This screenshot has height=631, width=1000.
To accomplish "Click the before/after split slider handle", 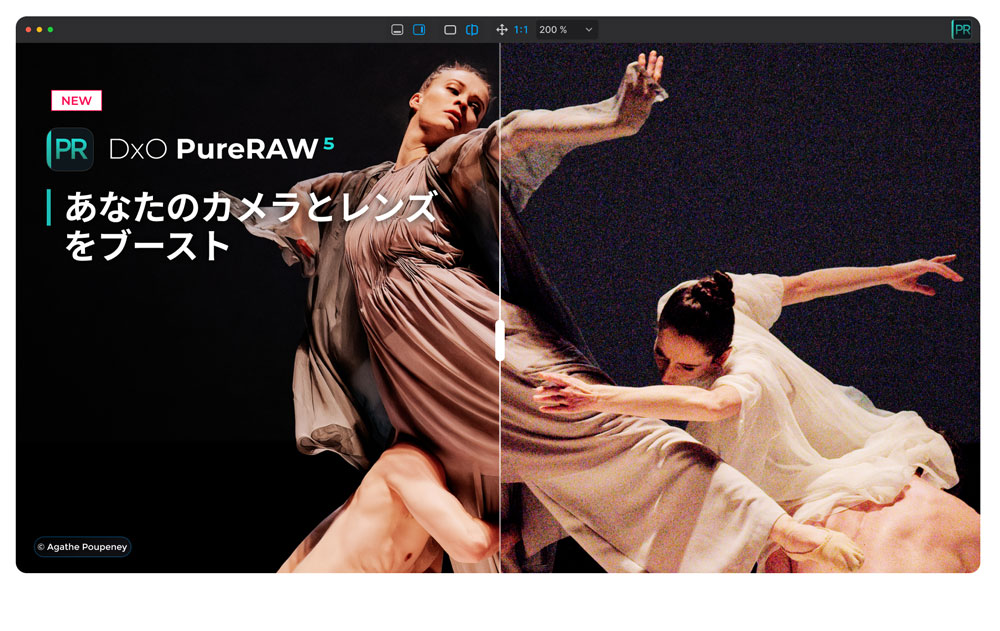I will pos(500,340).
